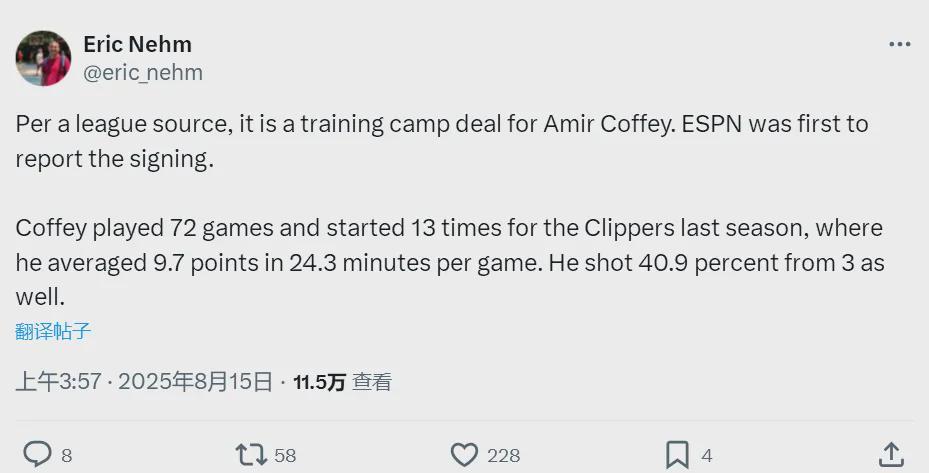Screen dimensions: 929x473
Task: Click the like count 228
Action: 503,456
